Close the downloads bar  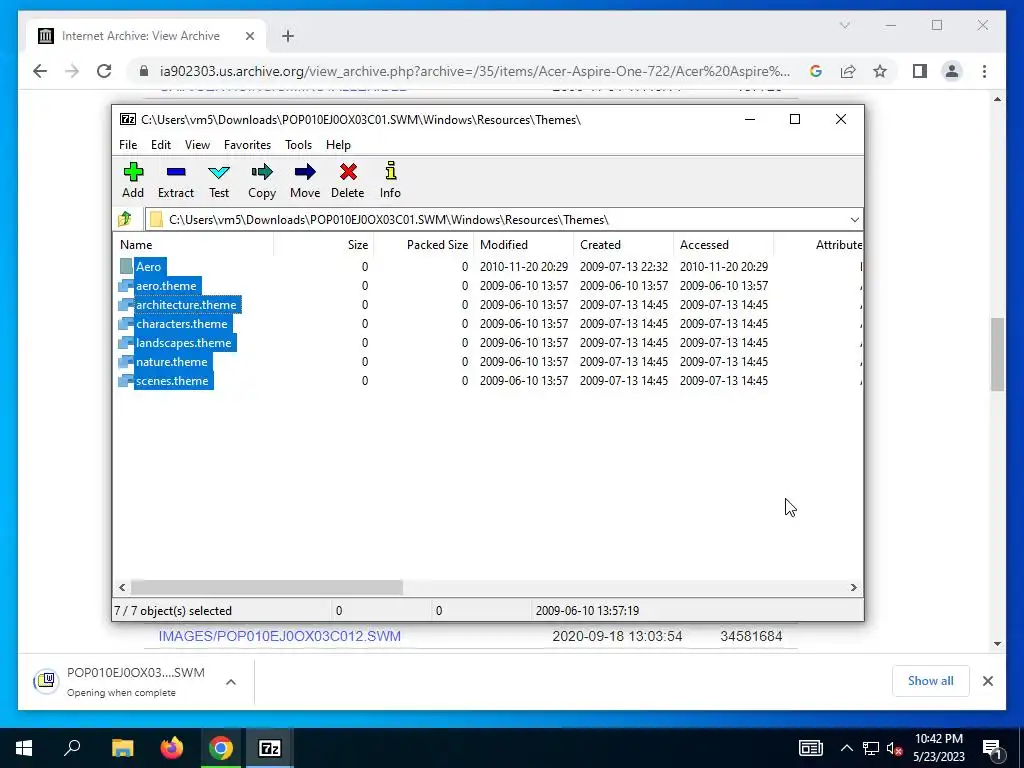[987, 681]
